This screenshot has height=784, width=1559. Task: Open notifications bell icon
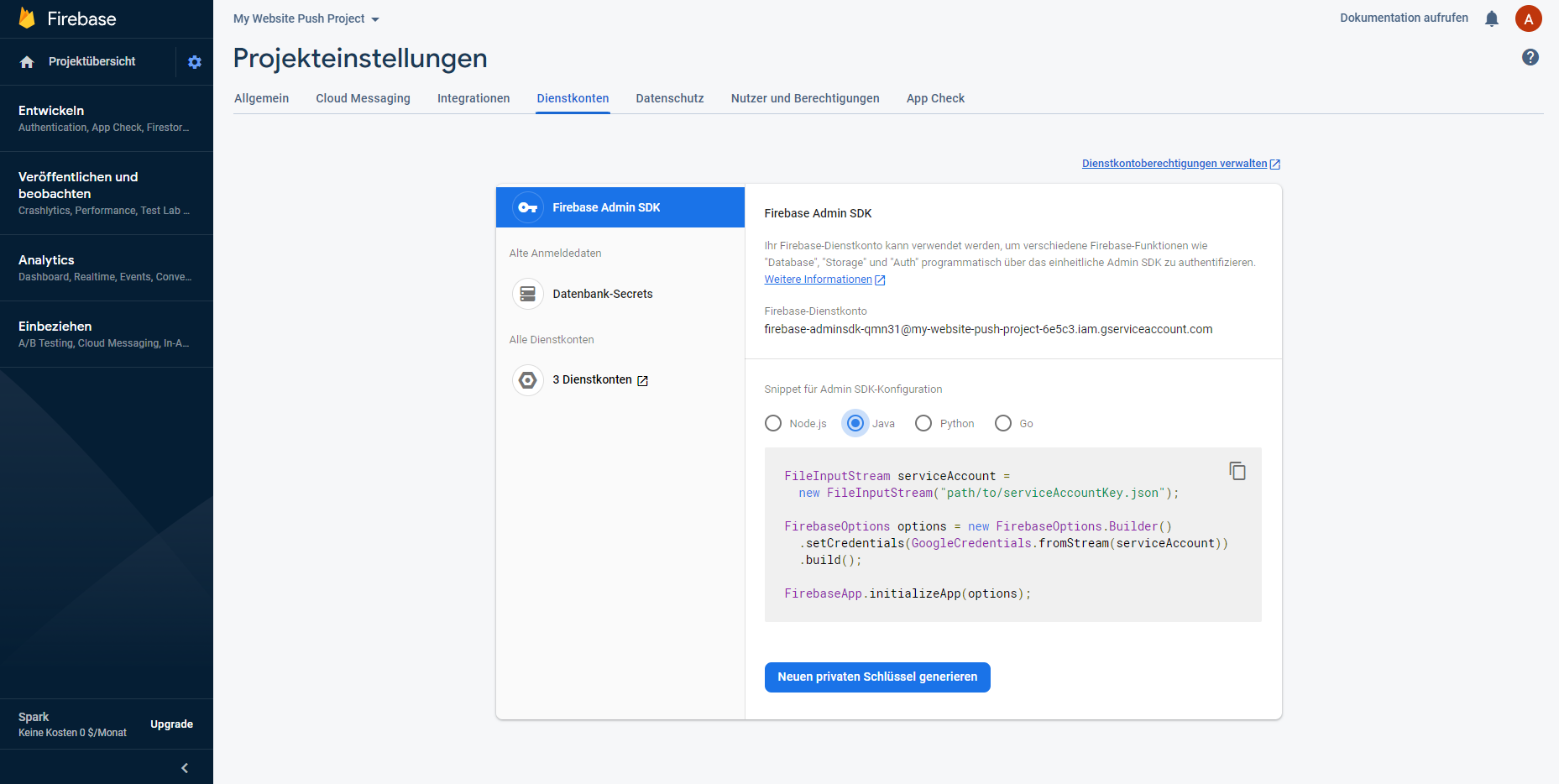(x=1492, y=18)
